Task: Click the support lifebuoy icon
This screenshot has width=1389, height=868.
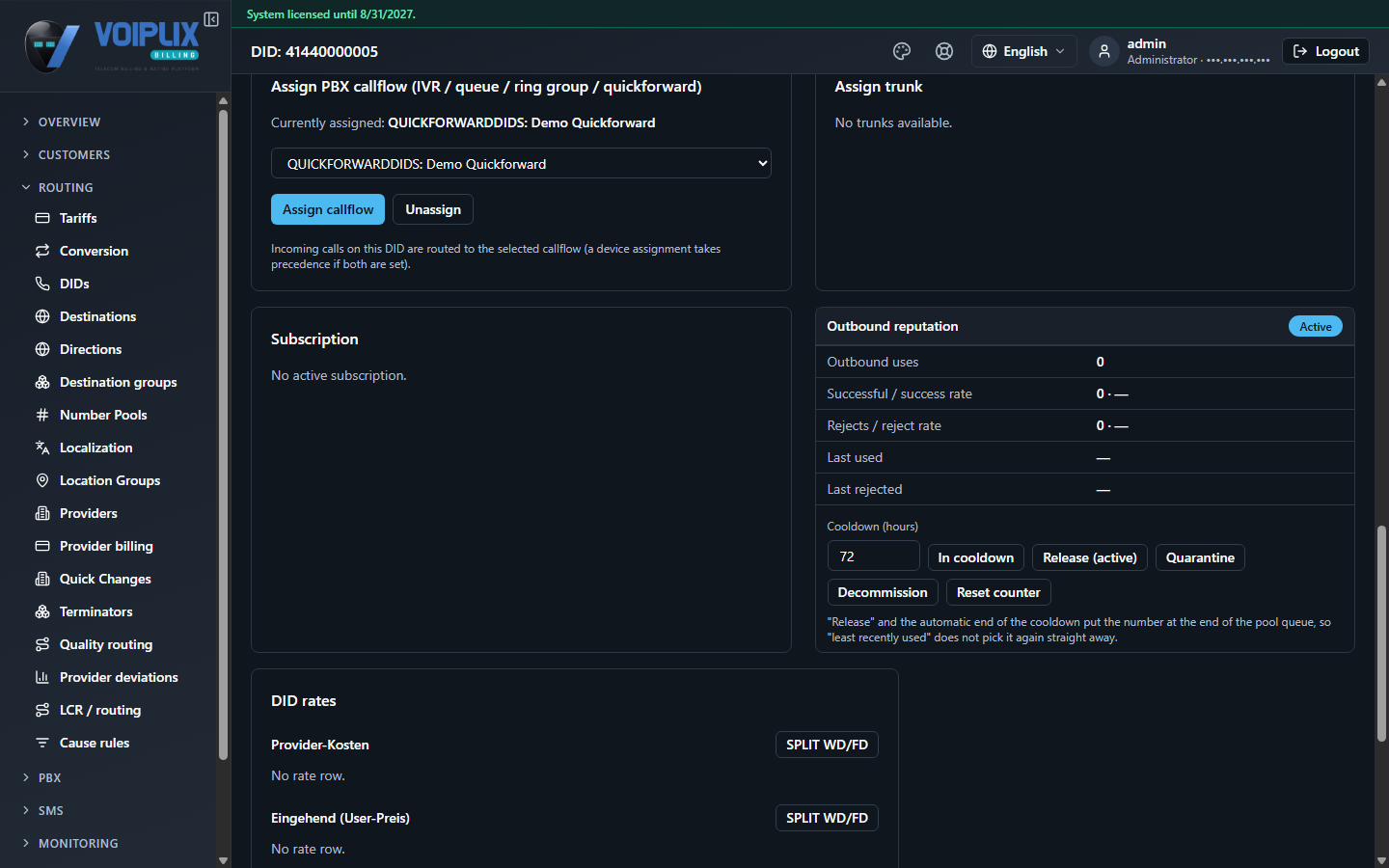Action: pos(944,51)
